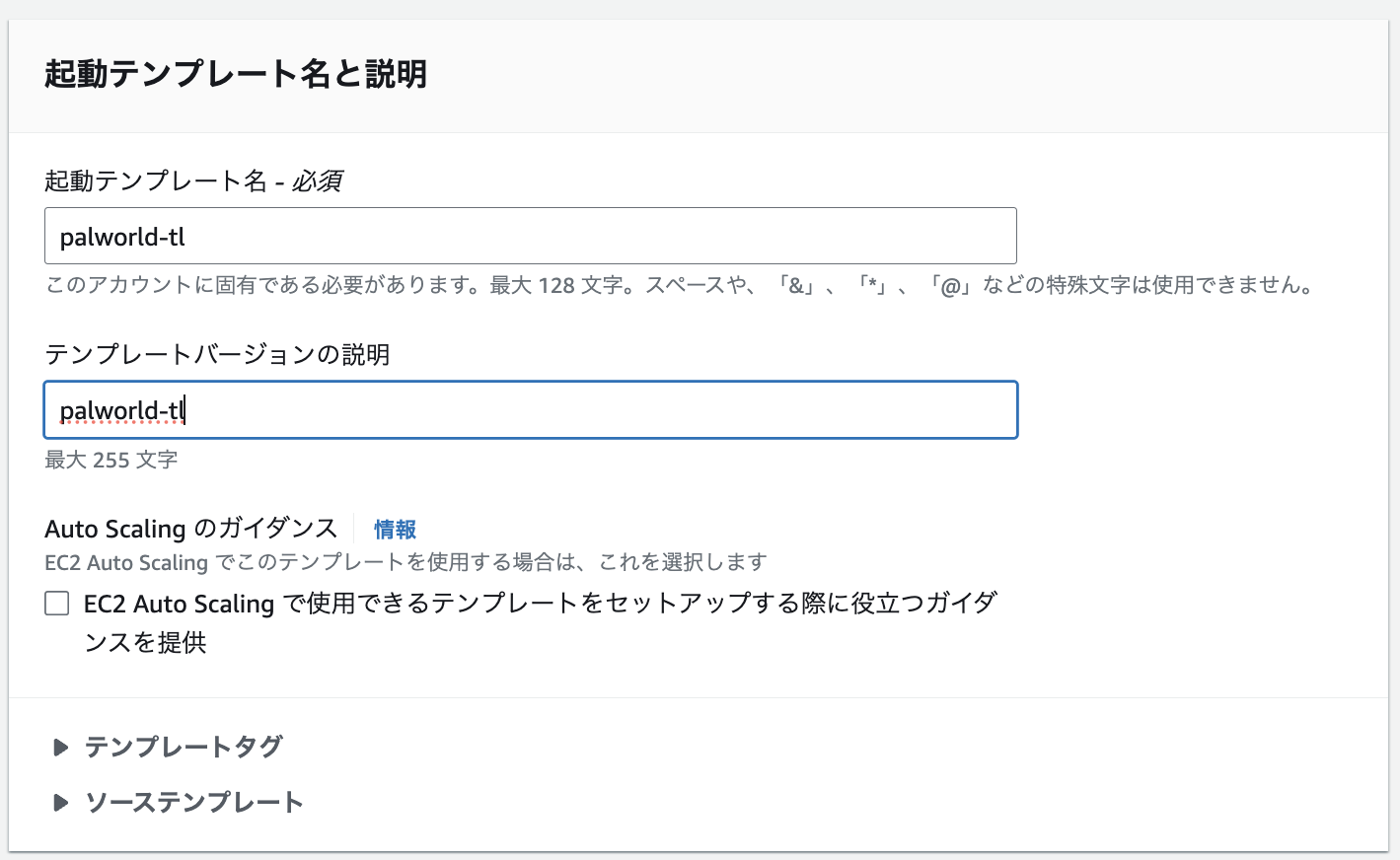This screenshot has height=860, width=1400.
Task: Click the 起動テンプレート名 - 必須 field label
Action: pyautogui.click(x=193, y=181)
